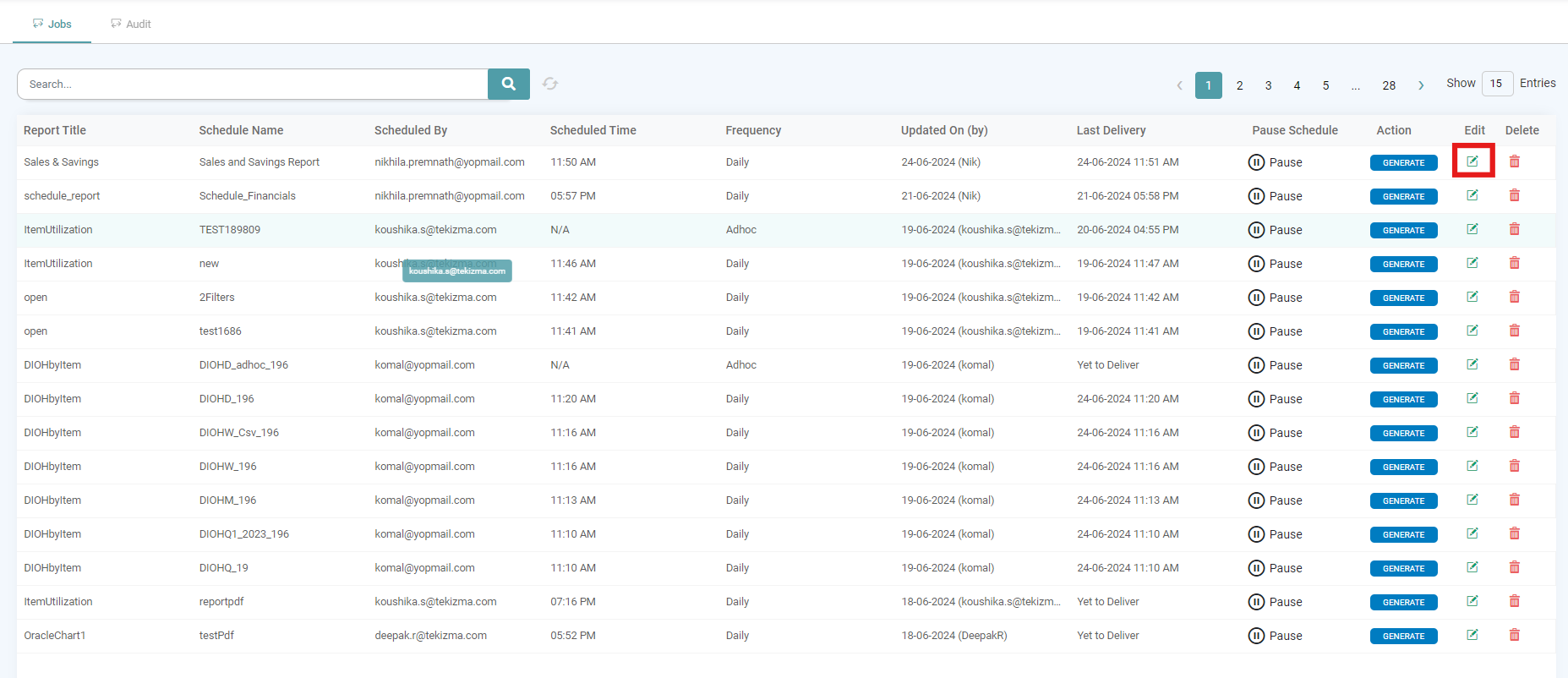1568x678 pixels.
Task: Click into the Search input field
Action: (252, 84)
